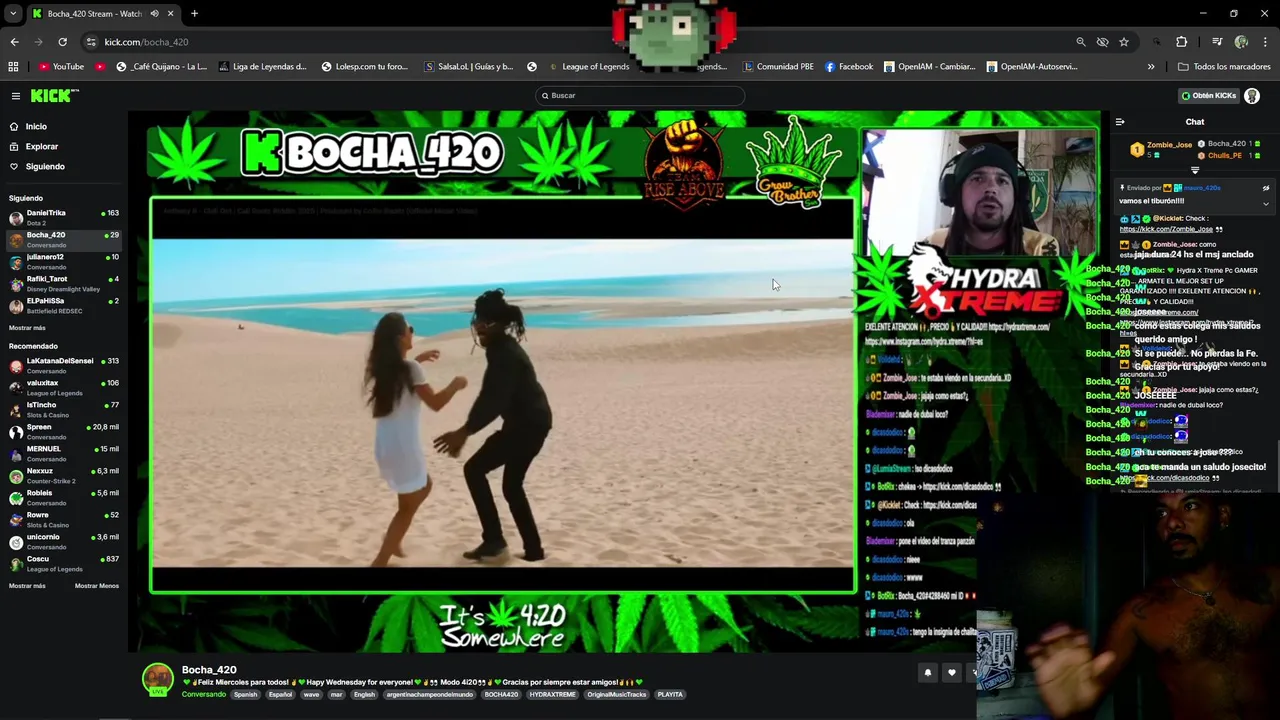Open Spreen recommended channel
This screenshot has height=720, width=1280.
coord(63,431)
